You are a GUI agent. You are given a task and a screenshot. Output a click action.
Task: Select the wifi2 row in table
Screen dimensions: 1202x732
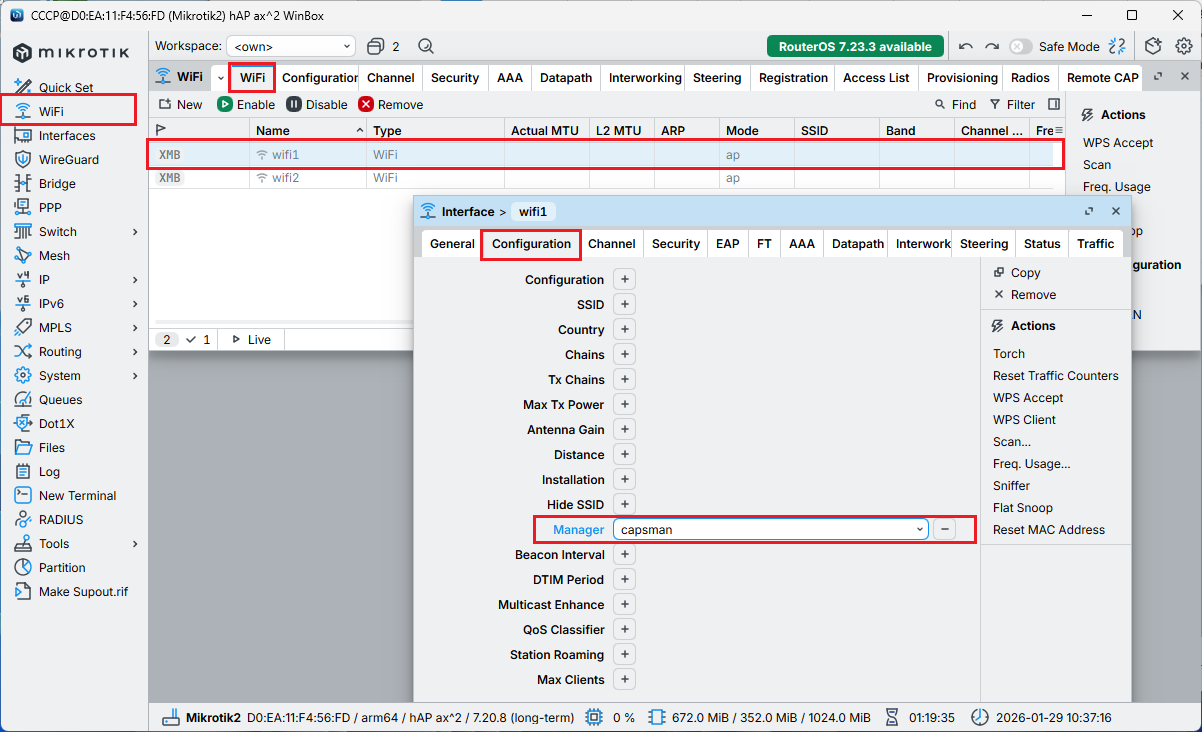tap(605, 178)
